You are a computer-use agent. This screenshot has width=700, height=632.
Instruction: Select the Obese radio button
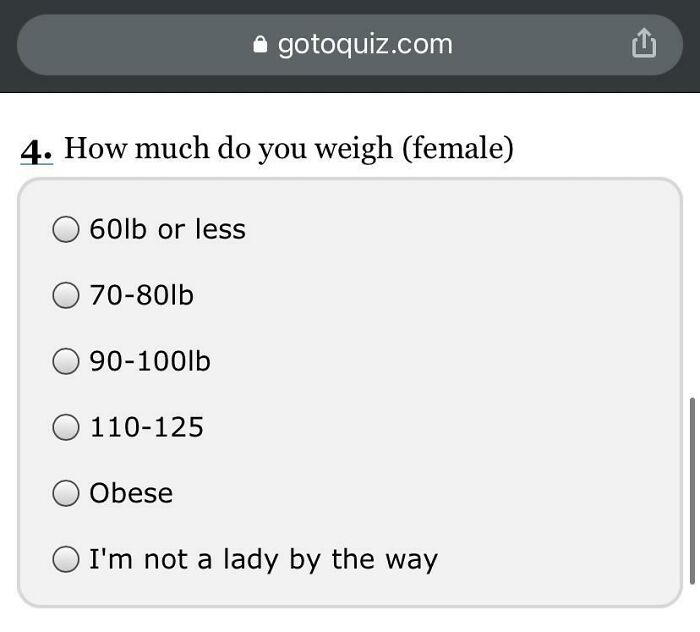pos(66,494)
